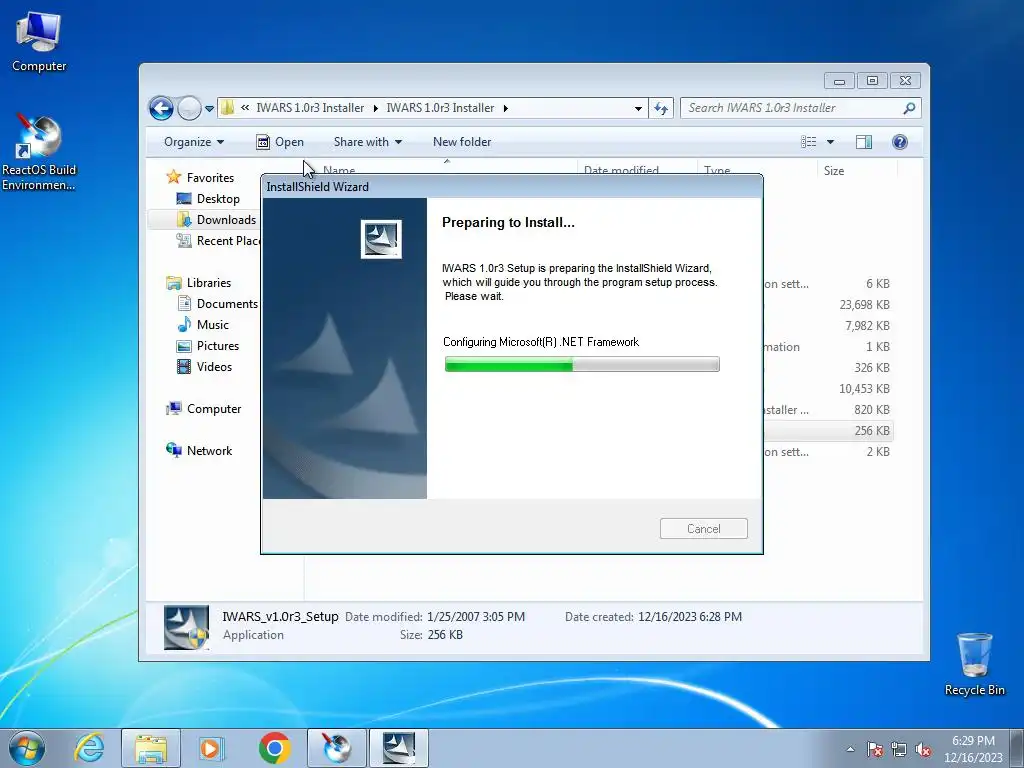
Task: Open the more view options dropdown arrow
Action: (x=830, y=142)
